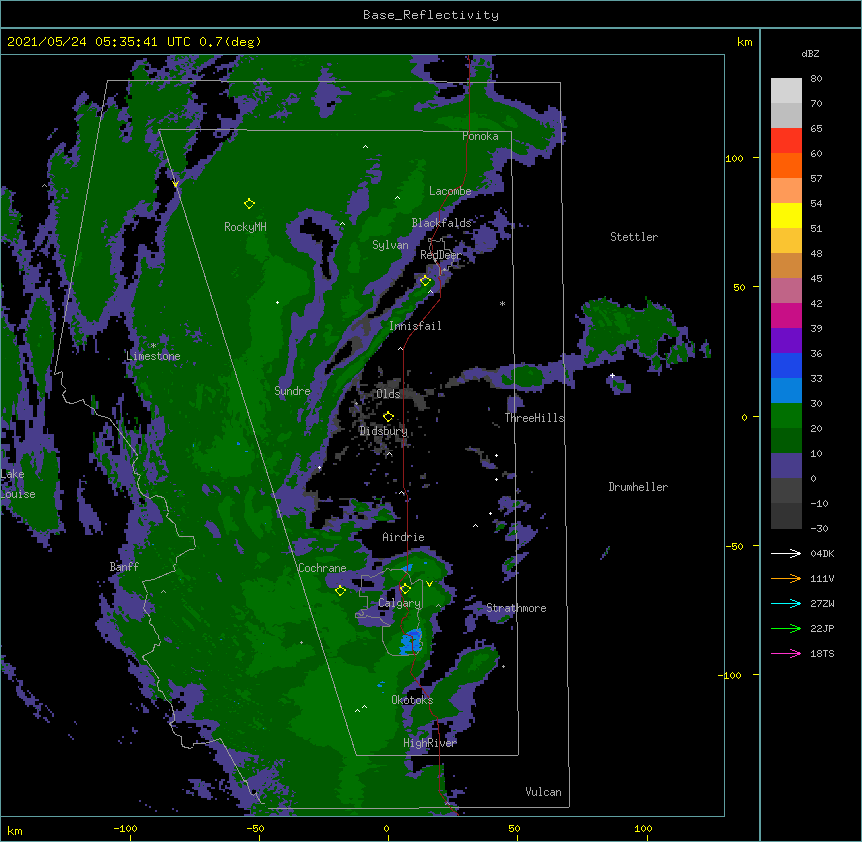Image resolution: width=862 pixels, height=842 pixels.
Task: Click the RockyMH label
Action: [245, 227]
